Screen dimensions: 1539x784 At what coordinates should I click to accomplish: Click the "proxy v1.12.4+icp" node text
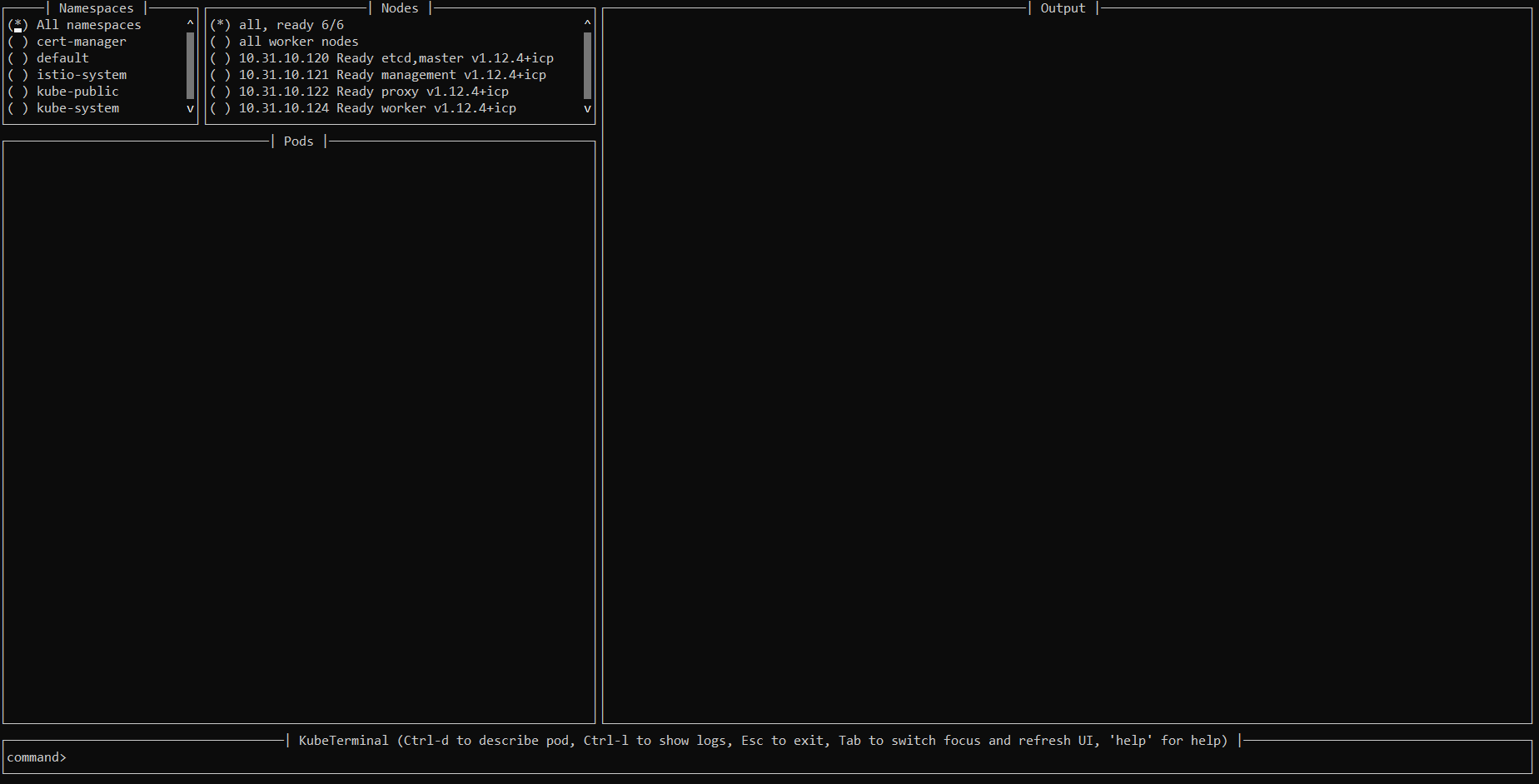click(x=445, y=92)
